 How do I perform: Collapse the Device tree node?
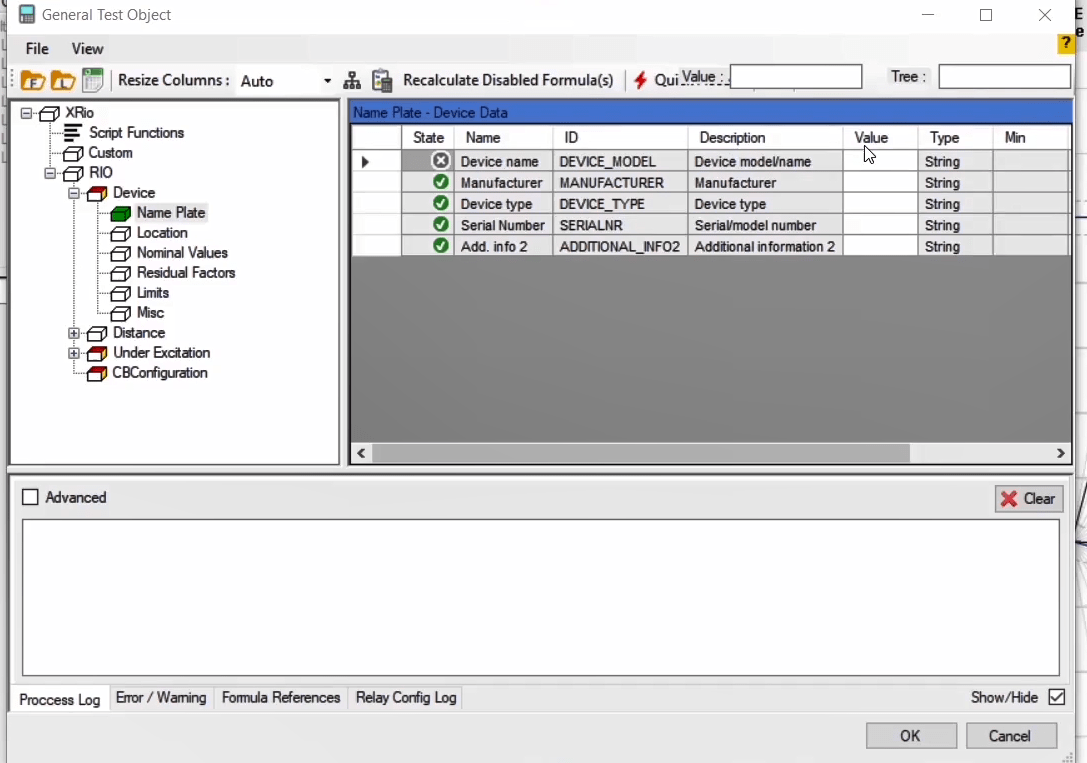click(74, 193)
